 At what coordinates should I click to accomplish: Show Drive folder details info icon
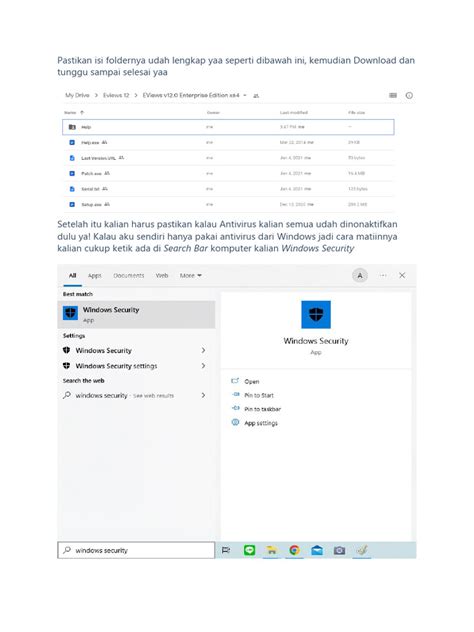[409, 96]
